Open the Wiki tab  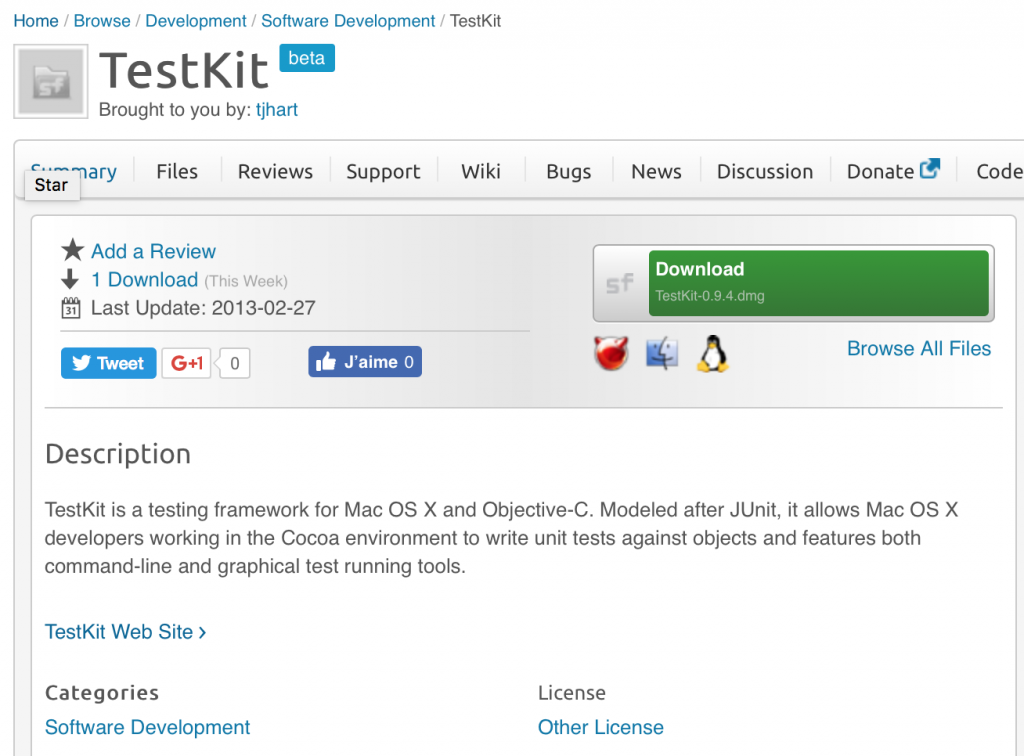[481, 172]
